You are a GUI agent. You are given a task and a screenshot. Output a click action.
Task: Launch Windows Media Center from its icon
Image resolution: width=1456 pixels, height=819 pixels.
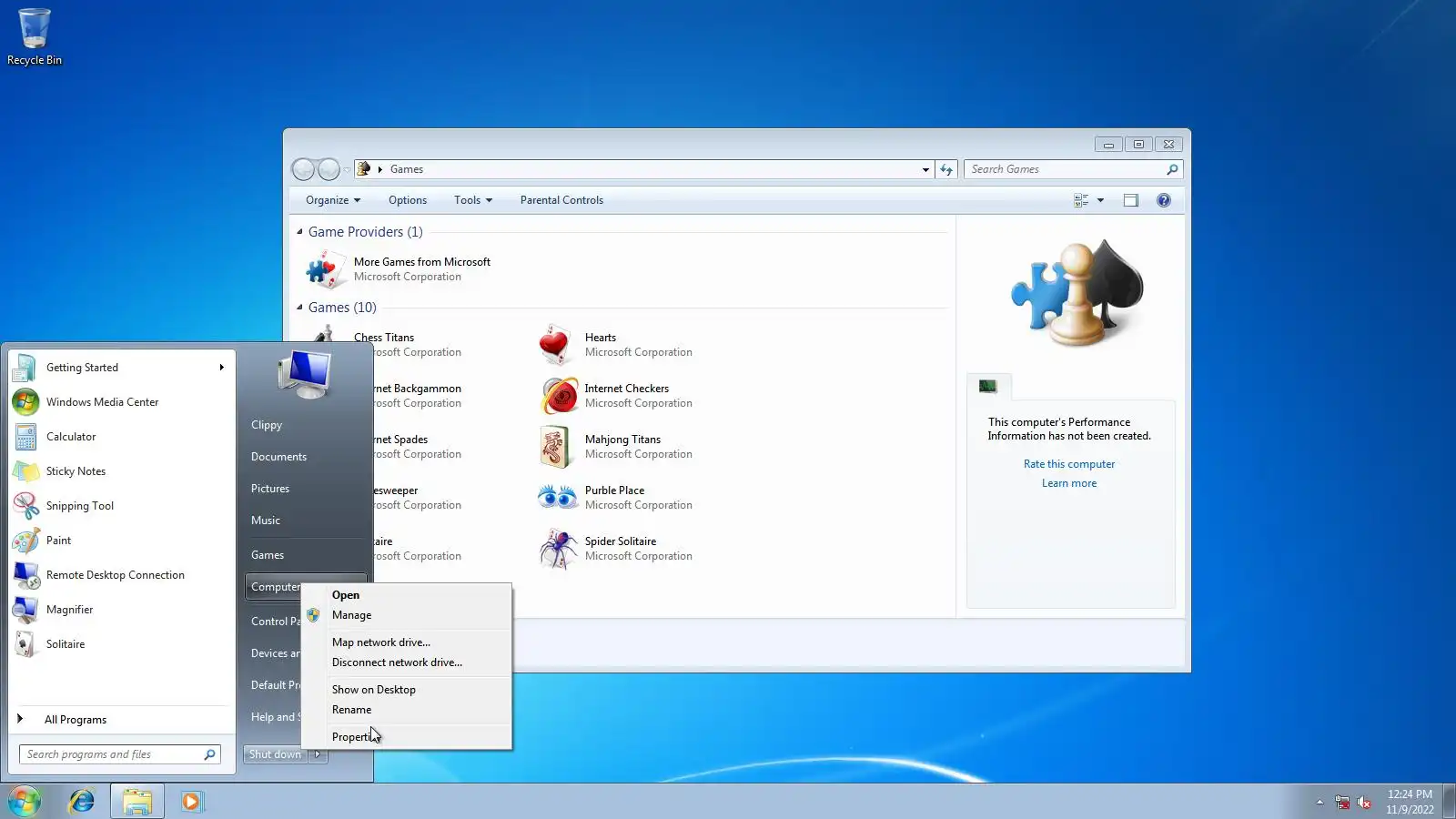pyautogui.click(x=25, y=402)
